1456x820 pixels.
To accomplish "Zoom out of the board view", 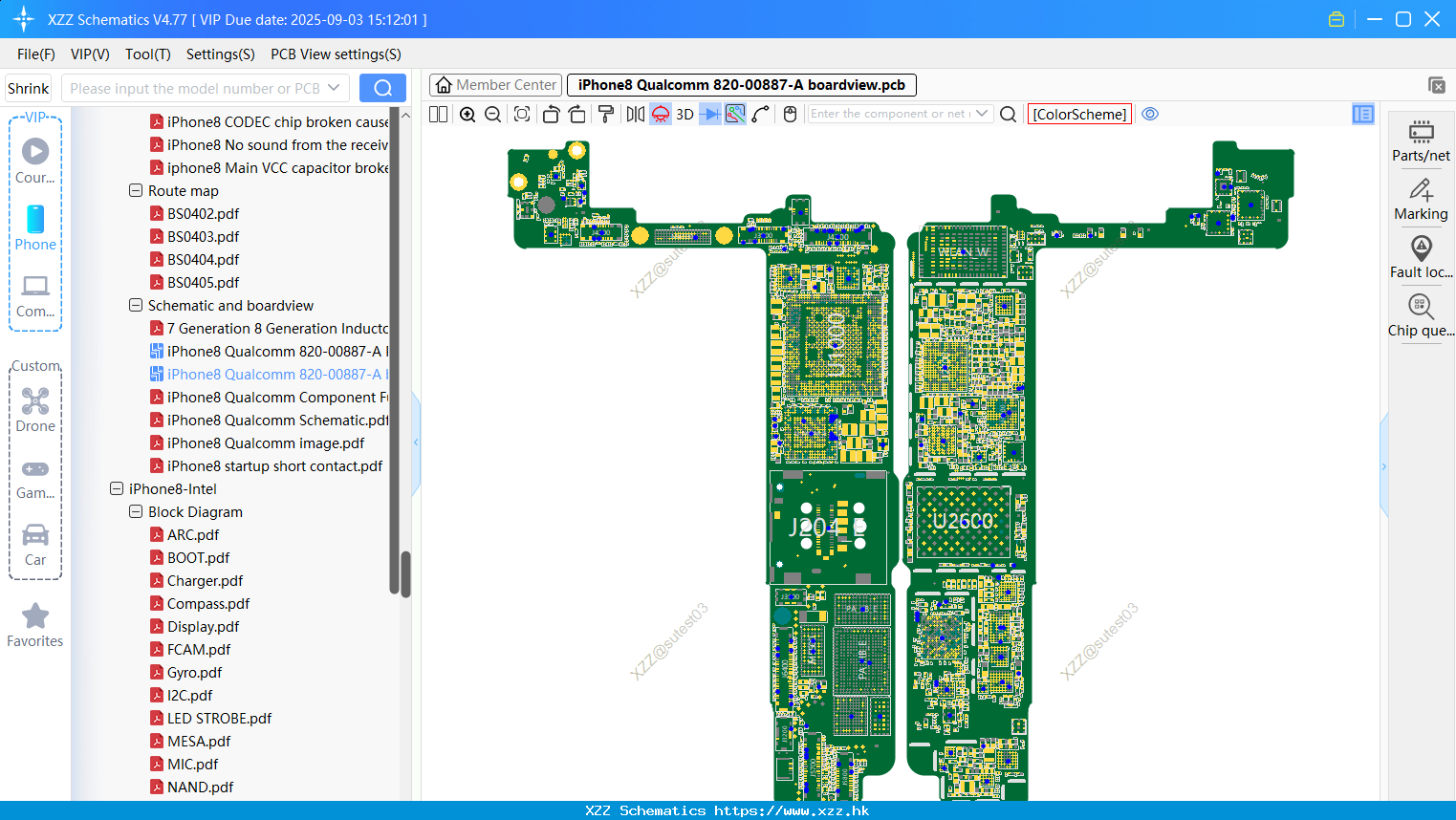I will [x=493, y=114].
